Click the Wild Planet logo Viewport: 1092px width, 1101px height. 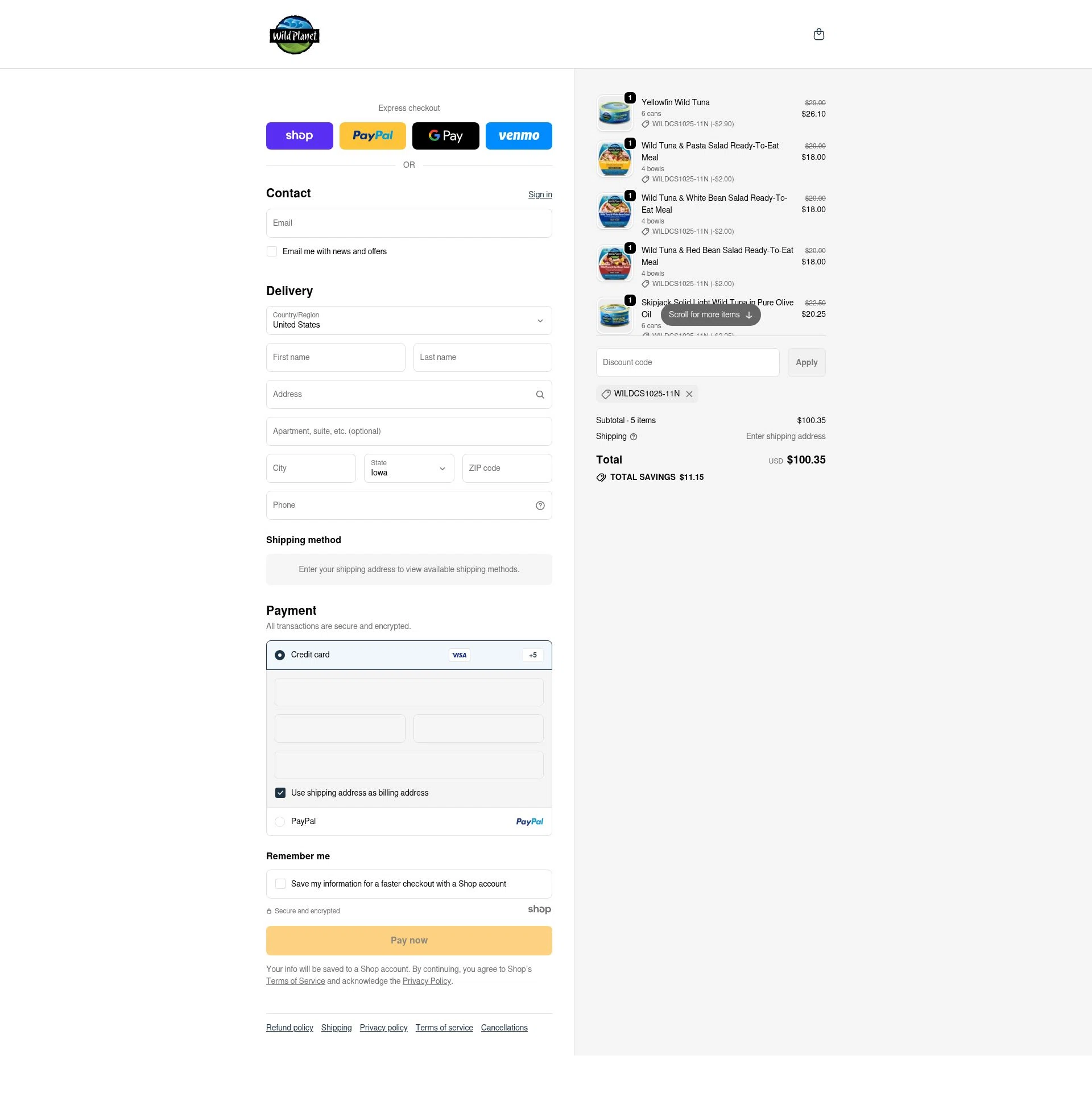294,34
